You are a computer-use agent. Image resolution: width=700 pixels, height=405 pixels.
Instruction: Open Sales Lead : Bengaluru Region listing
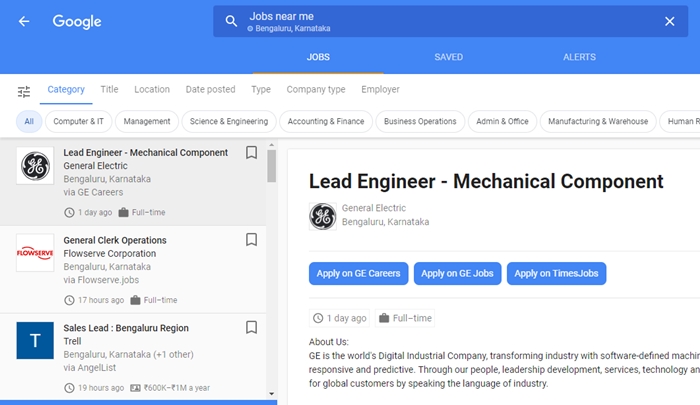pos(126,328)
